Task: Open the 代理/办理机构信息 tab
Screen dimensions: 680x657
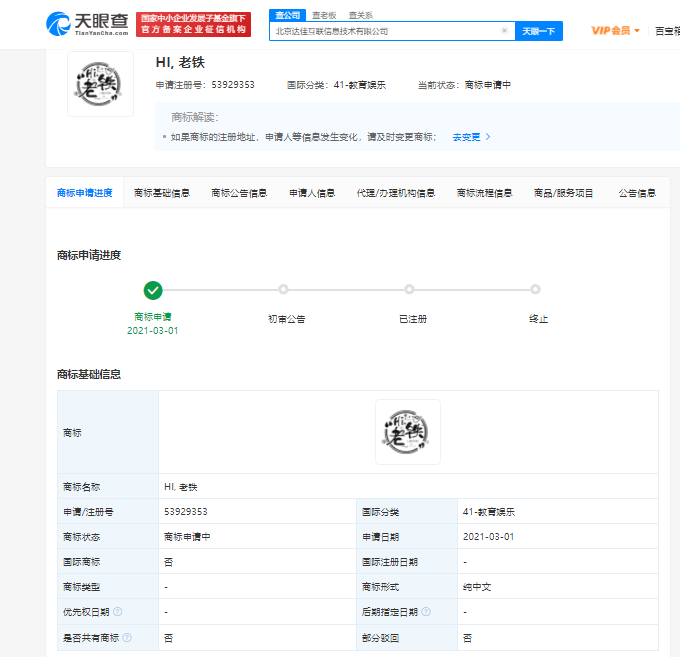Action: point(395,193)
